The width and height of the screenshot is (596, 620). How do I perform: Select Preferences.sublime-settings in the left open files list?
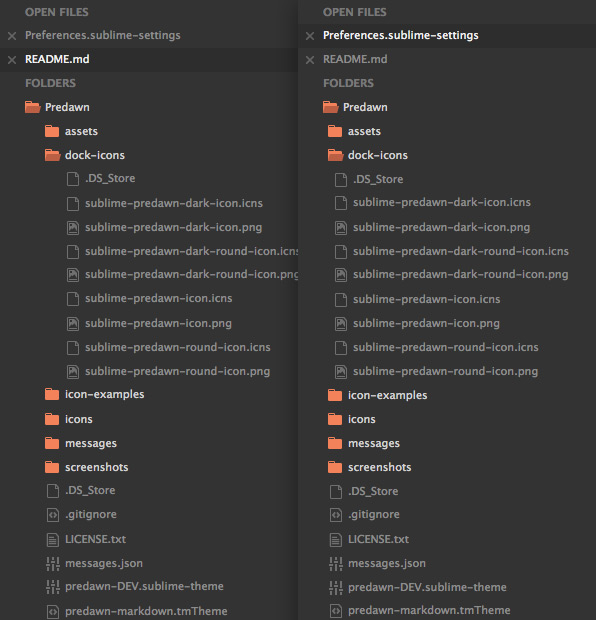click(x=103, y=35)
